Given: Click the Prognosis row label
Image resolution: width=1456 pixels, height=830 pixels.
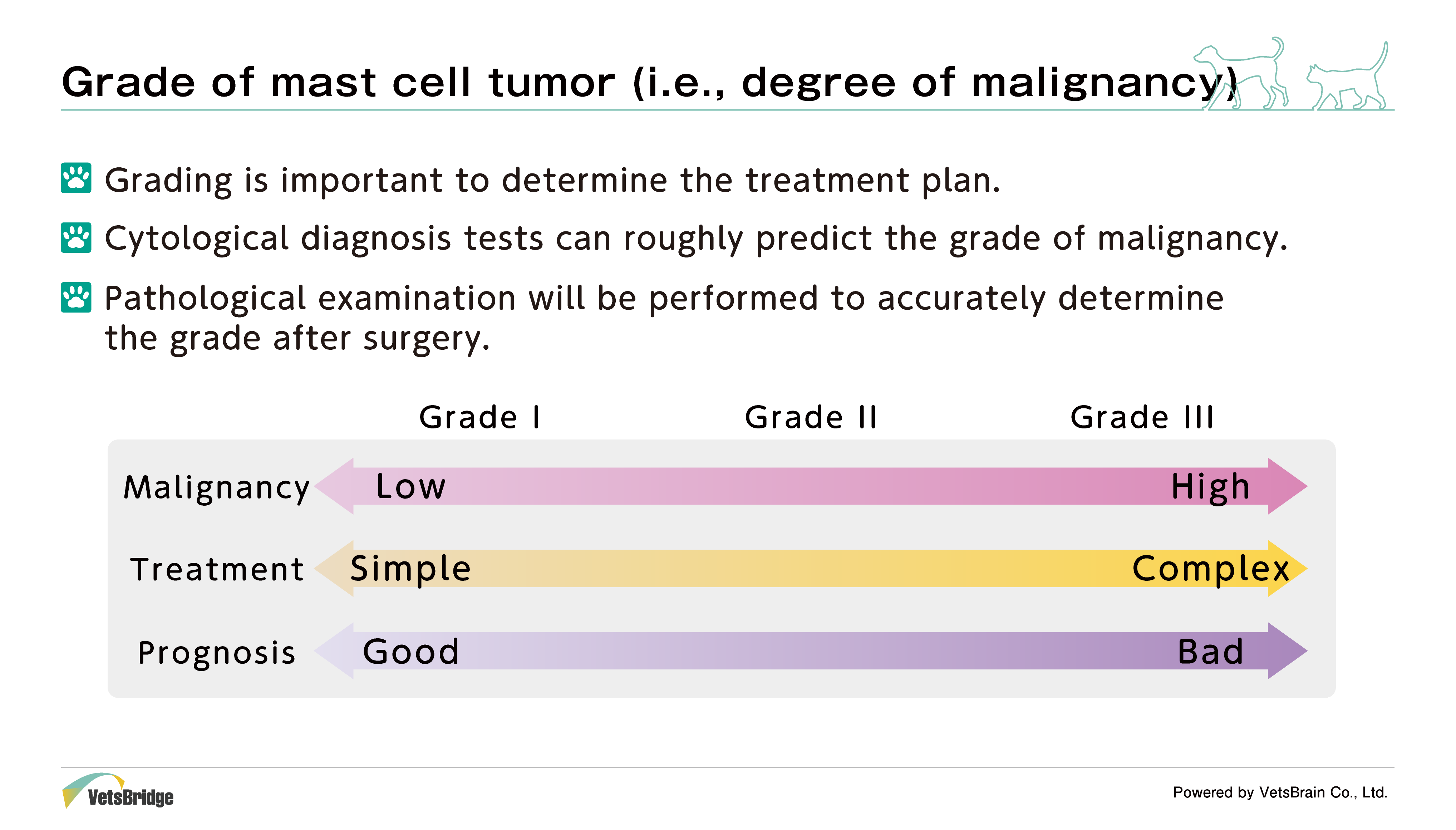Looking at the screenshot, I should coord(217,653).
